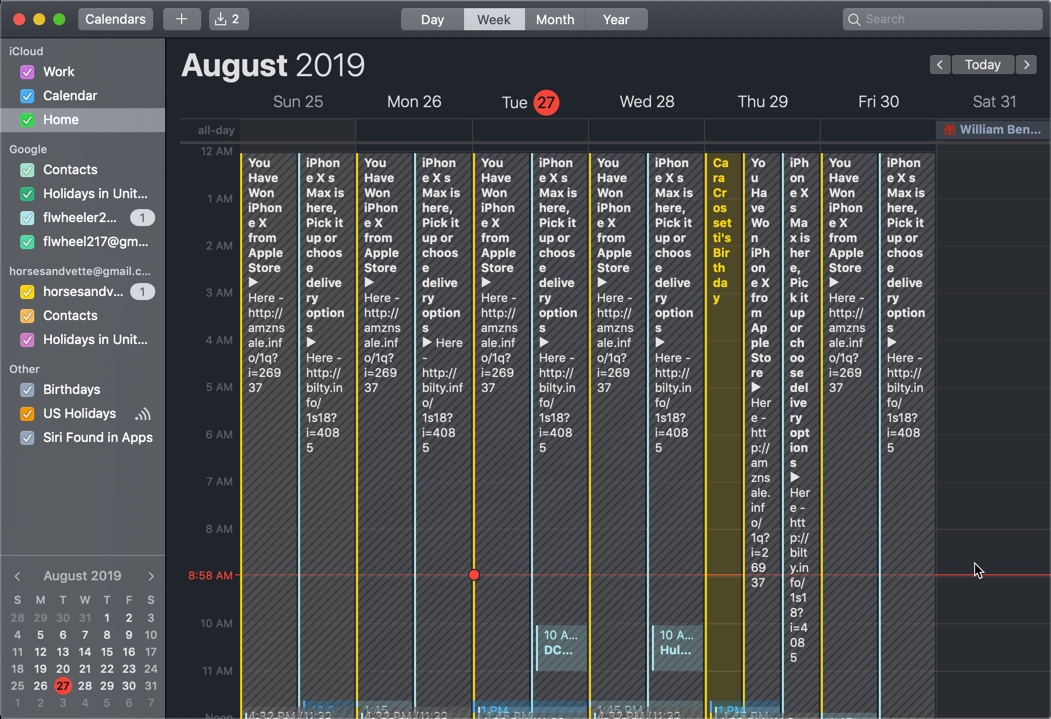Select the Mon 26 day header
The height and width of the screenshot is (719, 1051).
point(414,102)
